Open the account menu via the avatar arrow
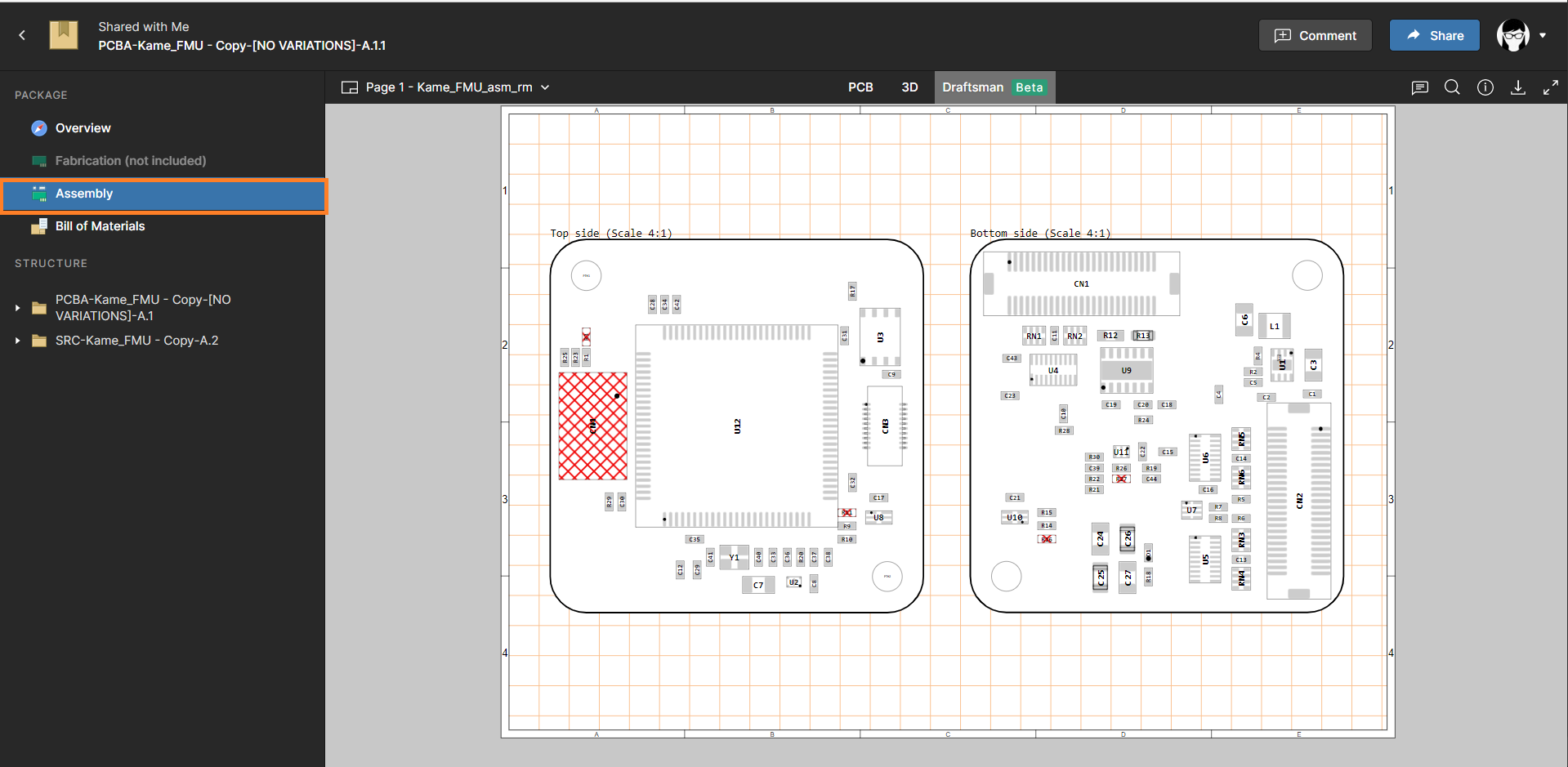The width and height of the screenshot is (1568, 767). [x=1543, y=35]
